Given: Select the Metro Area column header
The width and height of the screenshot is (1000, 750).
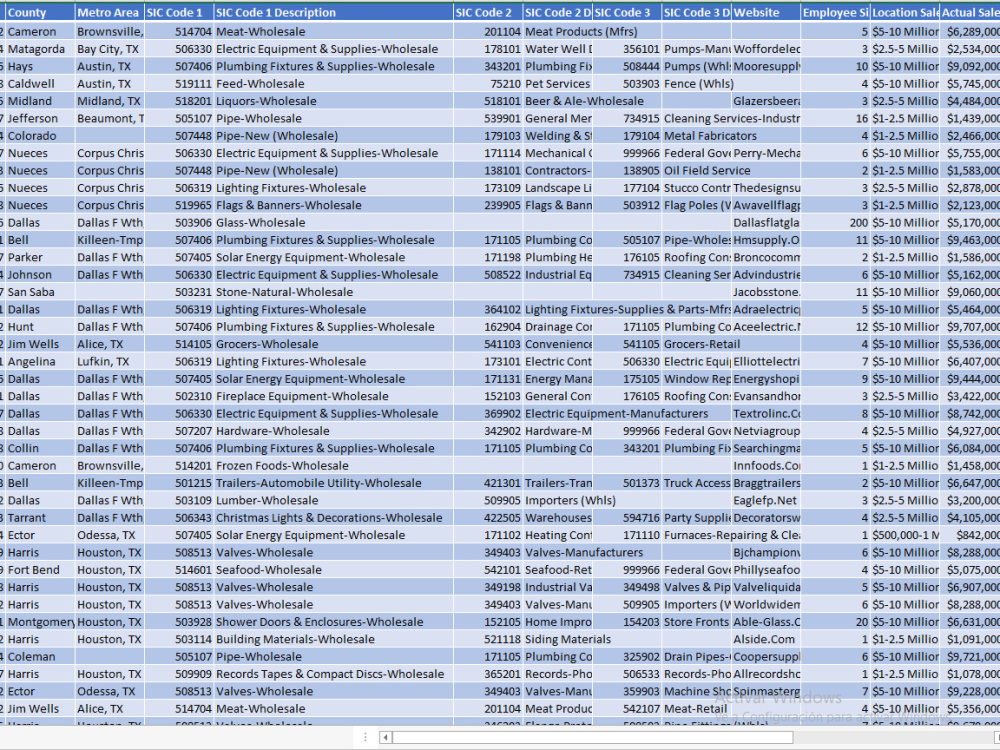Looking at the screenshot, I should pos(109,13).
